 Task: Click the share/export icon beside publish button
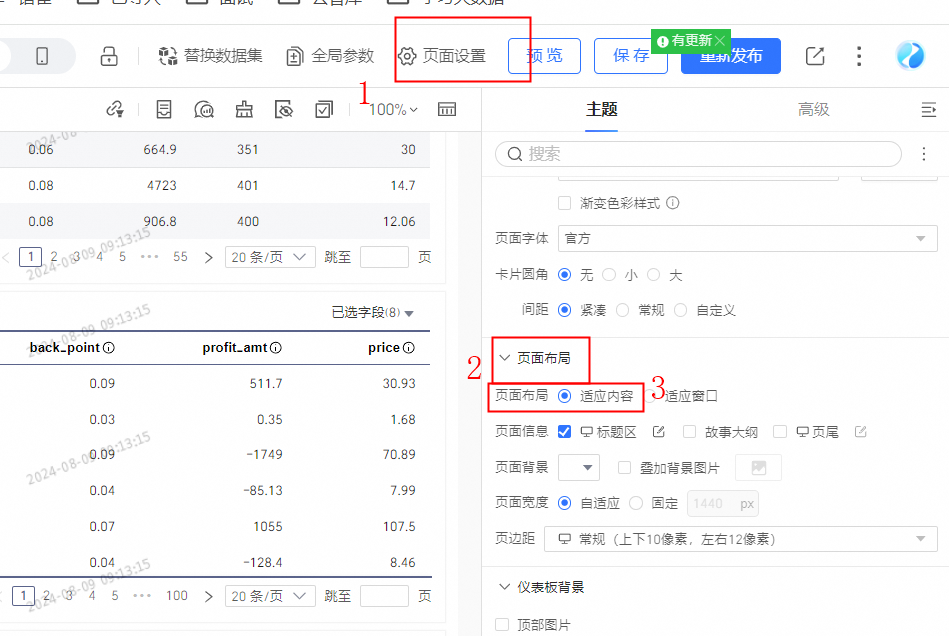(x=815, y=56)
